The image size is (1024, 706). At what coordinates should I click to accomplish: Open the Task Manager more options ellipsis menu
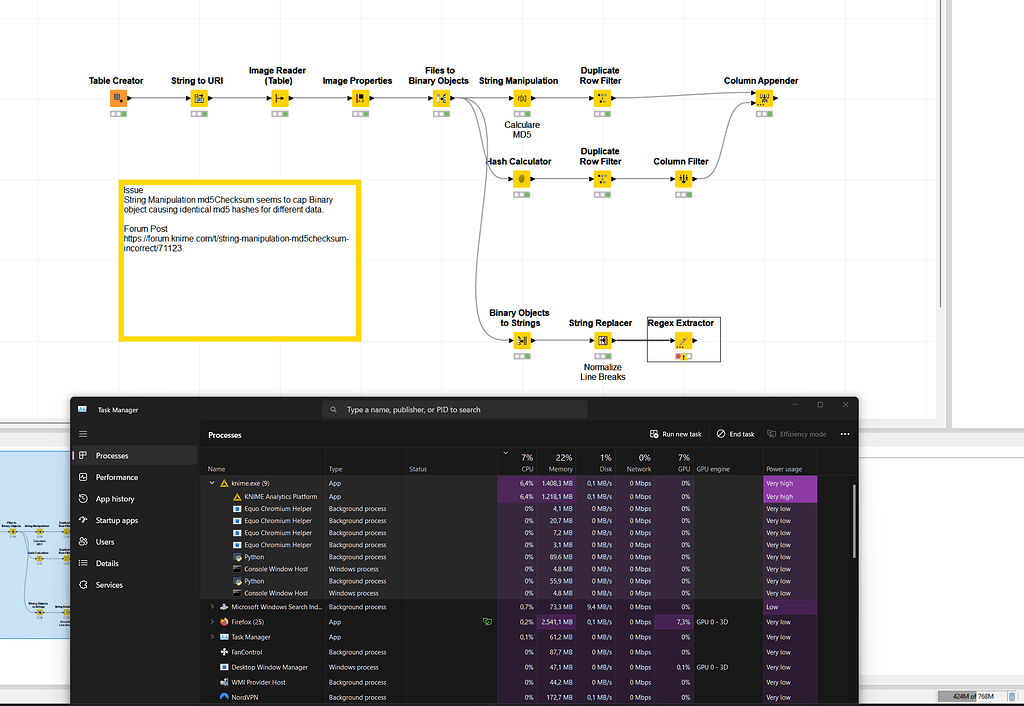point(845,434)
